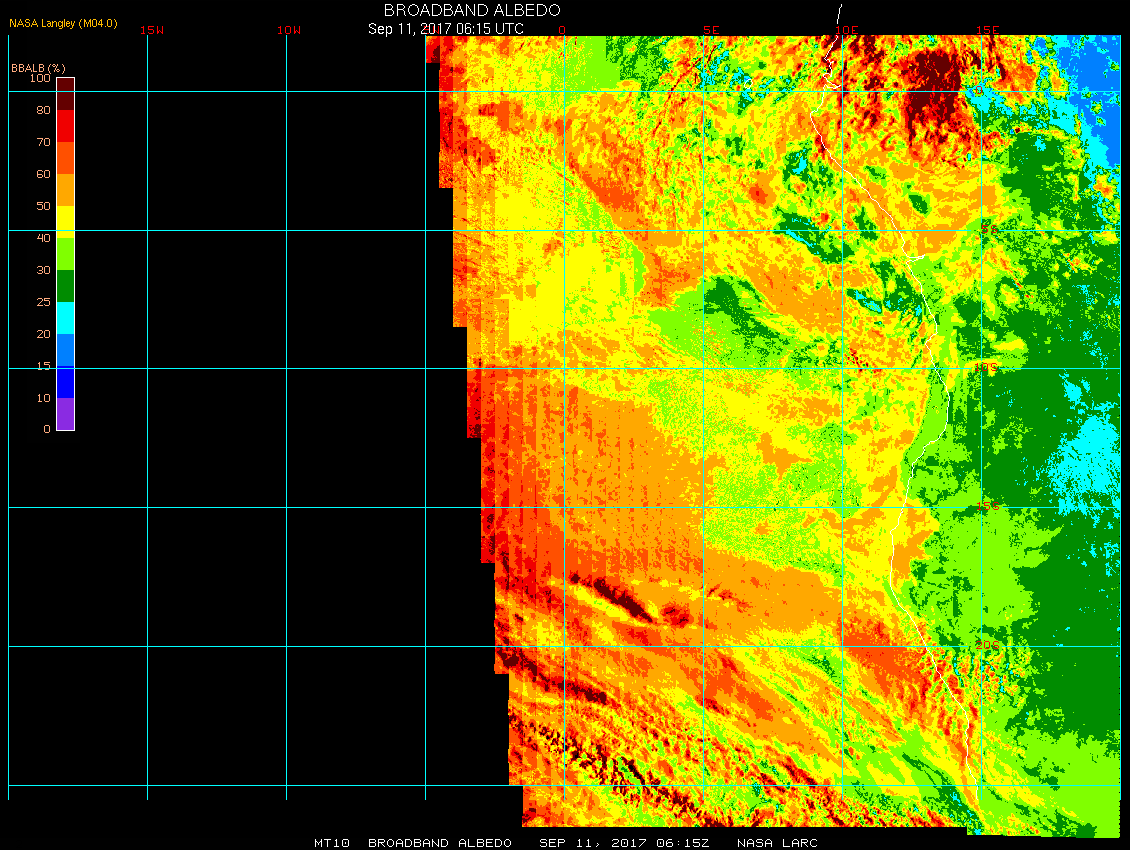1130x850 pixels.
Task: Click the legend value "50"
Action: (44, 205)
